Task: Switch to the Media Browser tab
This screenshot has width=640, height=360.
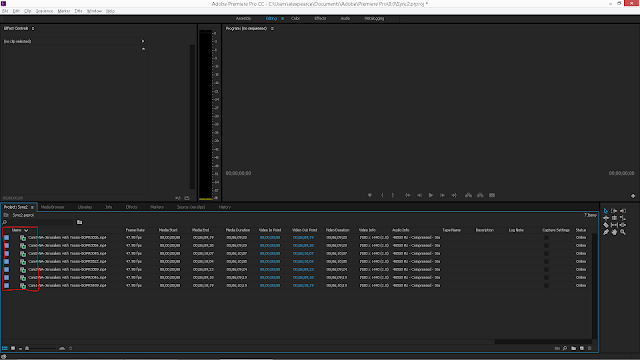Action: pyautogui.click(x=53, y=207)
